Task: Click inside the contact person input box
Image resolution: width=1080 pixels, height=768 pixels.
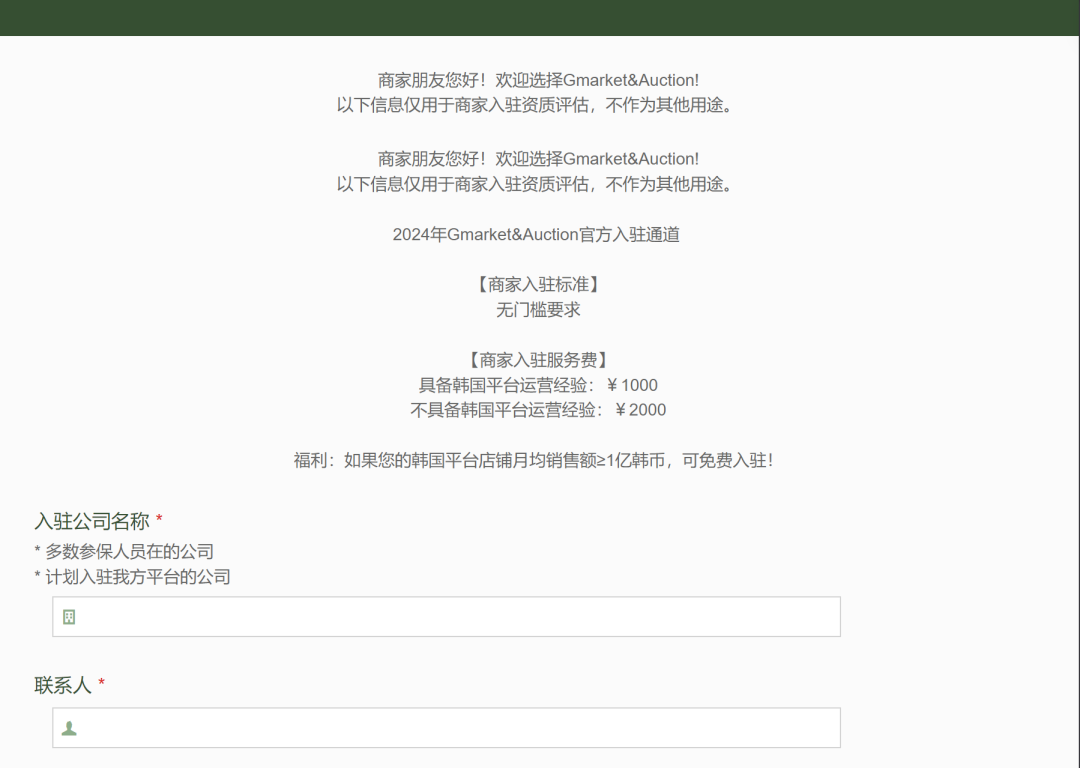Action: pos(447,728)
